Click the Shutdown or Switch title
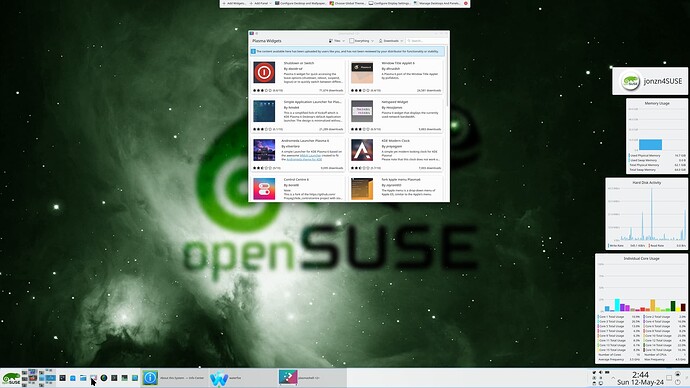The height and width of the screenshot is (388, 690). pyautogui.click(x=299, y=63)
